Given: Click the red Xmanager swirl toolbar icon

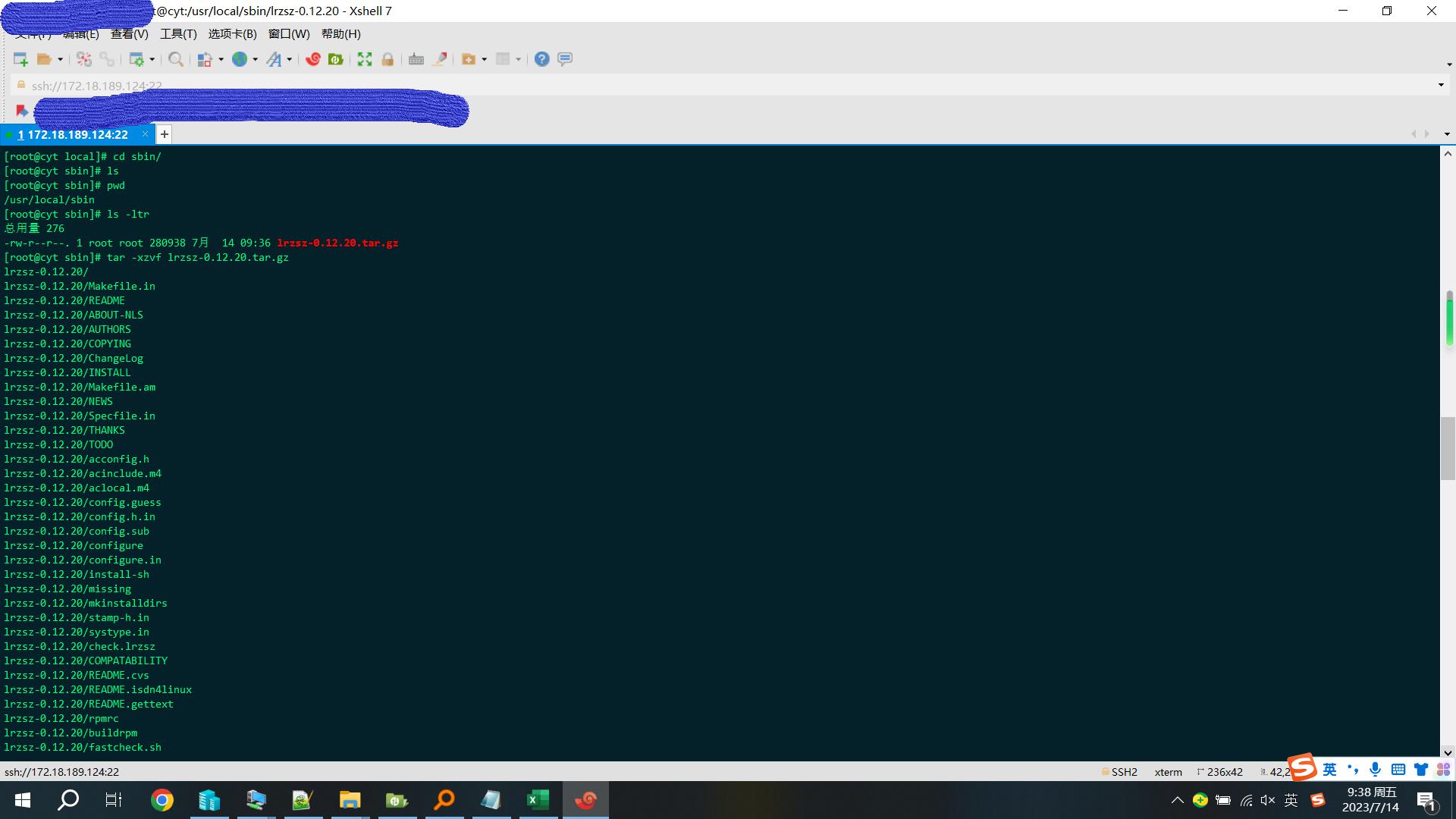Looking at the screenshot, I should [x=313, y=59].
